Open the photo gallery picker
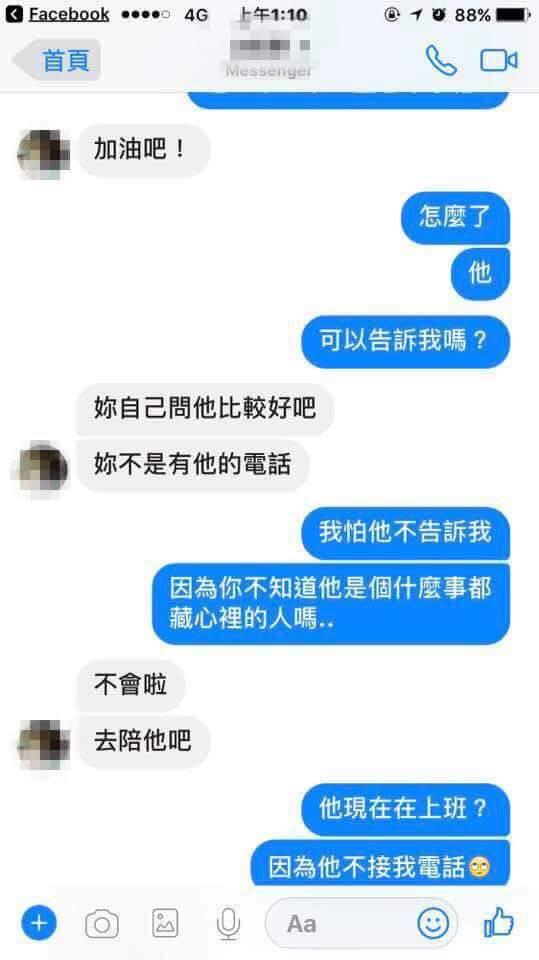This screenshot has width=539, height=960. point(165,923)
